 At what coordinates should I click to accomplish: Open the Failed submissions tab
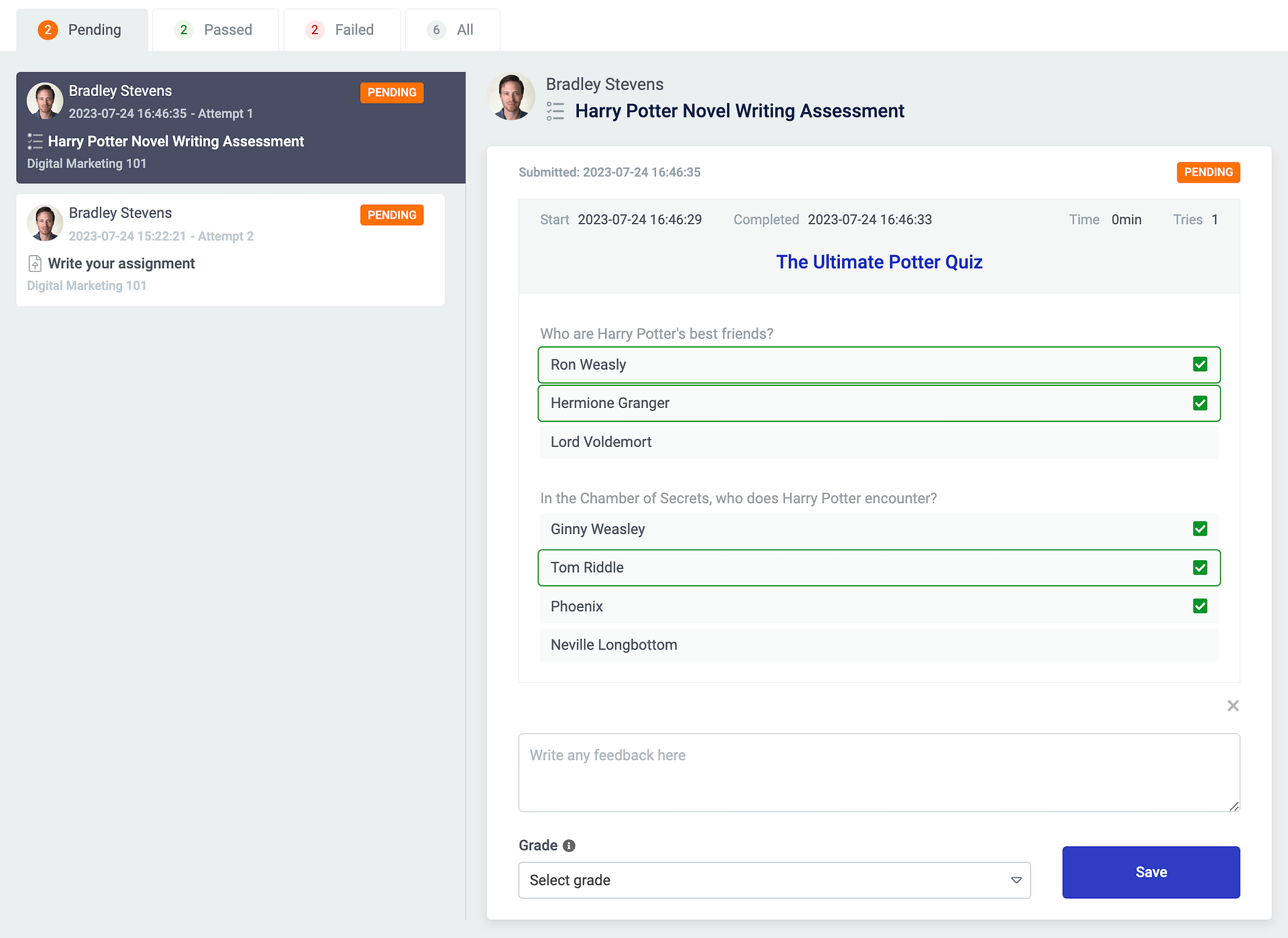coord(341,30)
